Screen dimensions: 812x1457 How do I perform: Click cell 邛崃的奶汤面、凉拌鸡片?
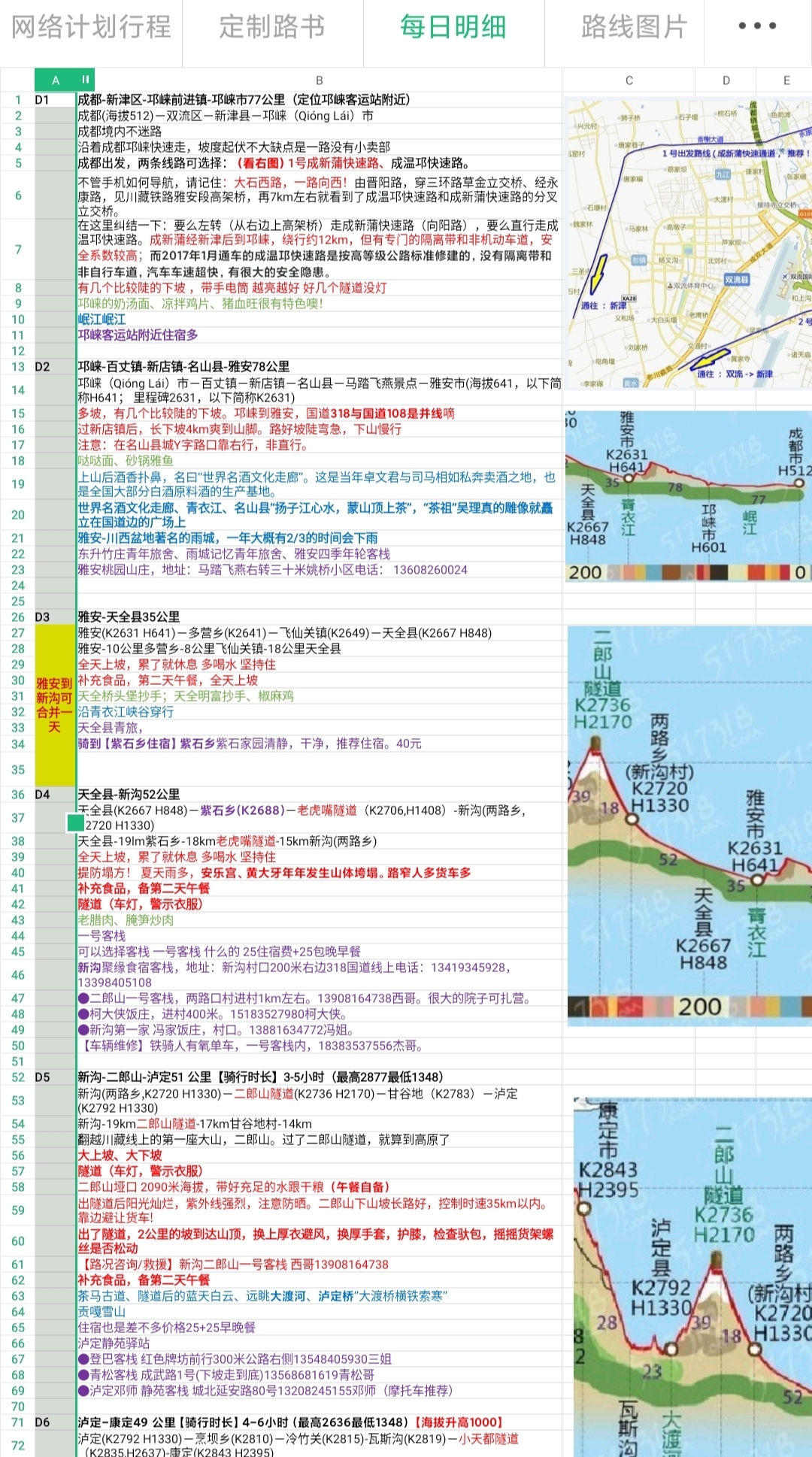[x=319, y=304]
